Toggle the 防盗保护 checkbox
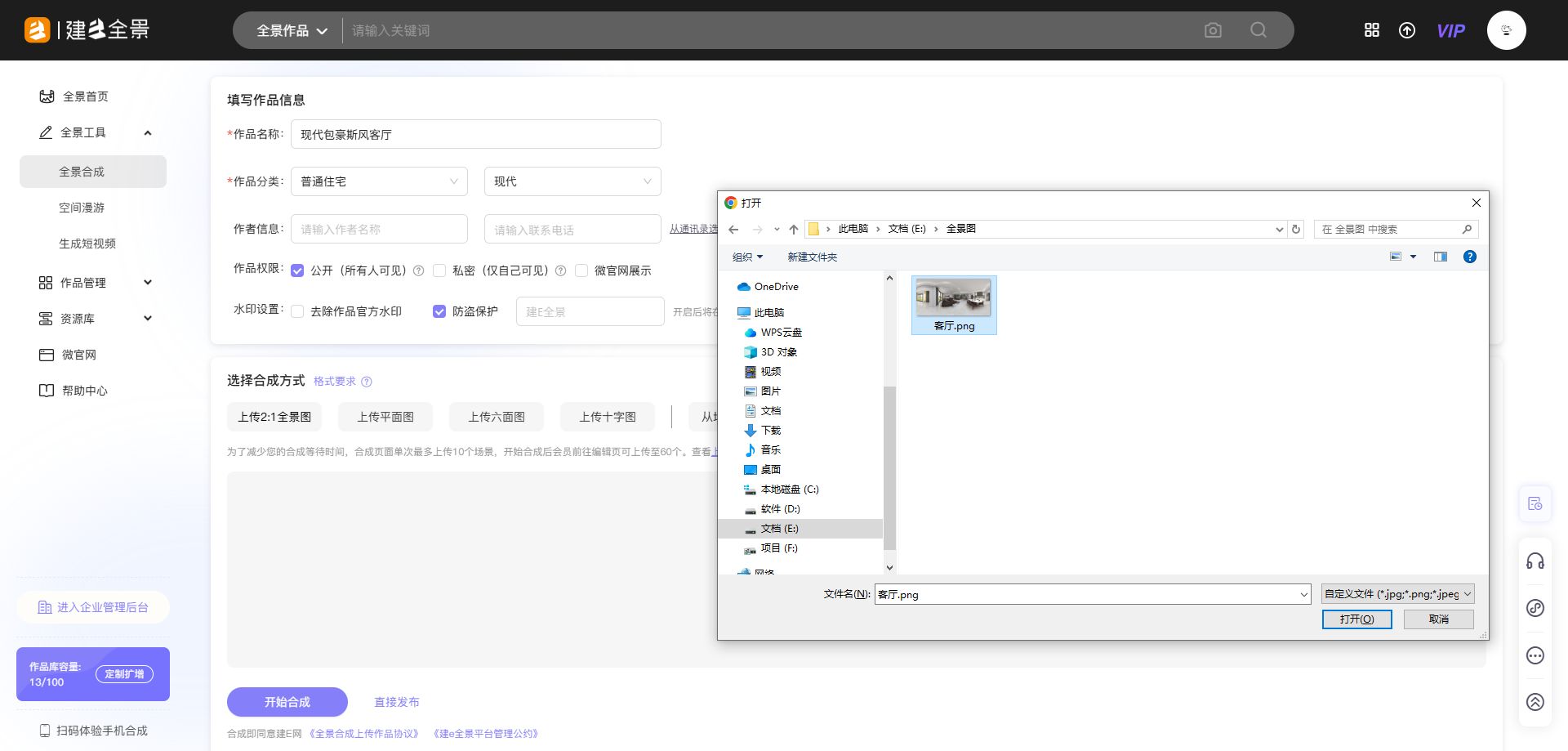Viewport: 1568px width, 751px height. [x=439, y=311]
